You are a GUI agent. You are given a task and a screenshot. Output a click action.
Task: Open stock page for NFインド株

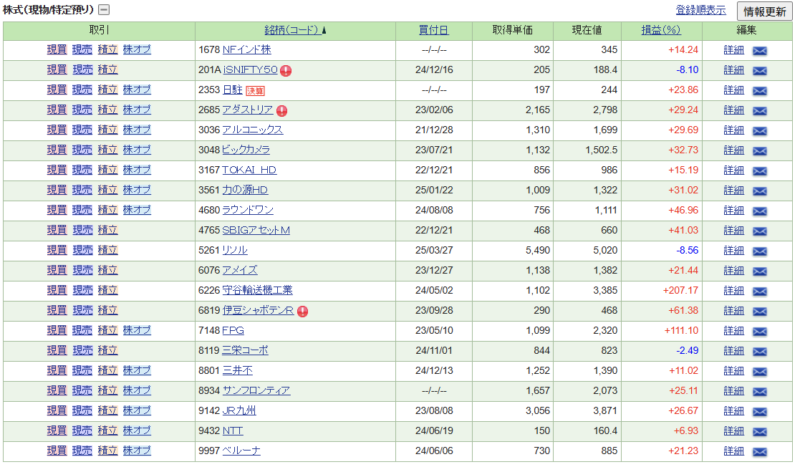tap(246, 50)
